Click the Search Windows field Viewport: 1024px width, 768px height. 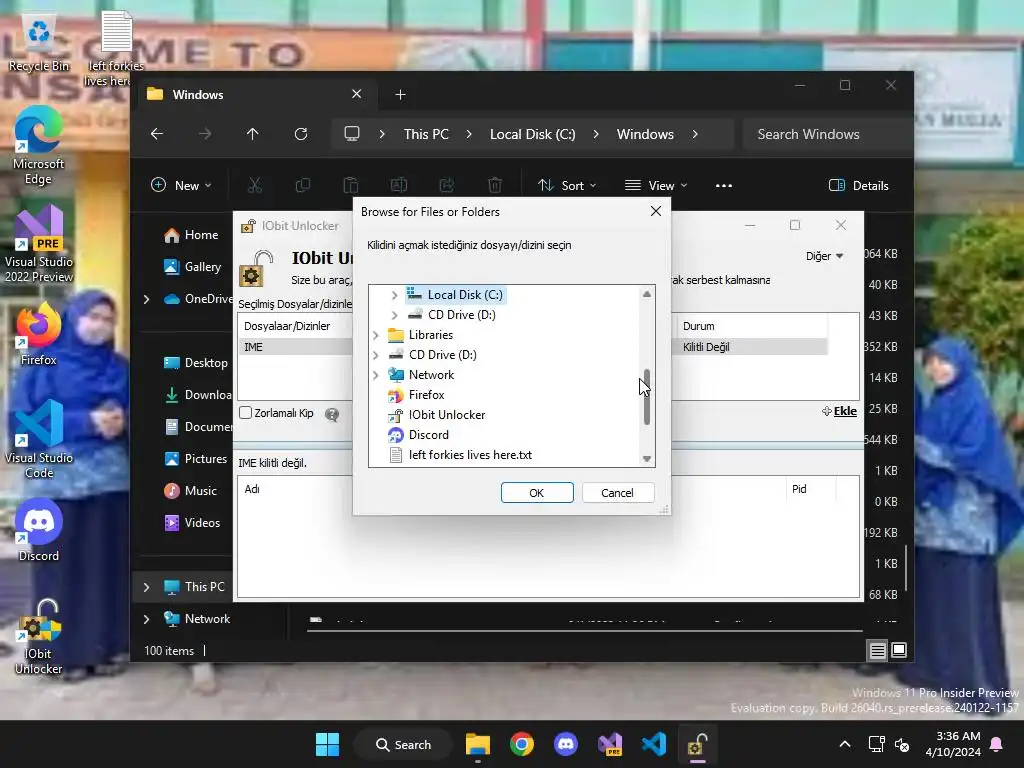pos(827,134)
